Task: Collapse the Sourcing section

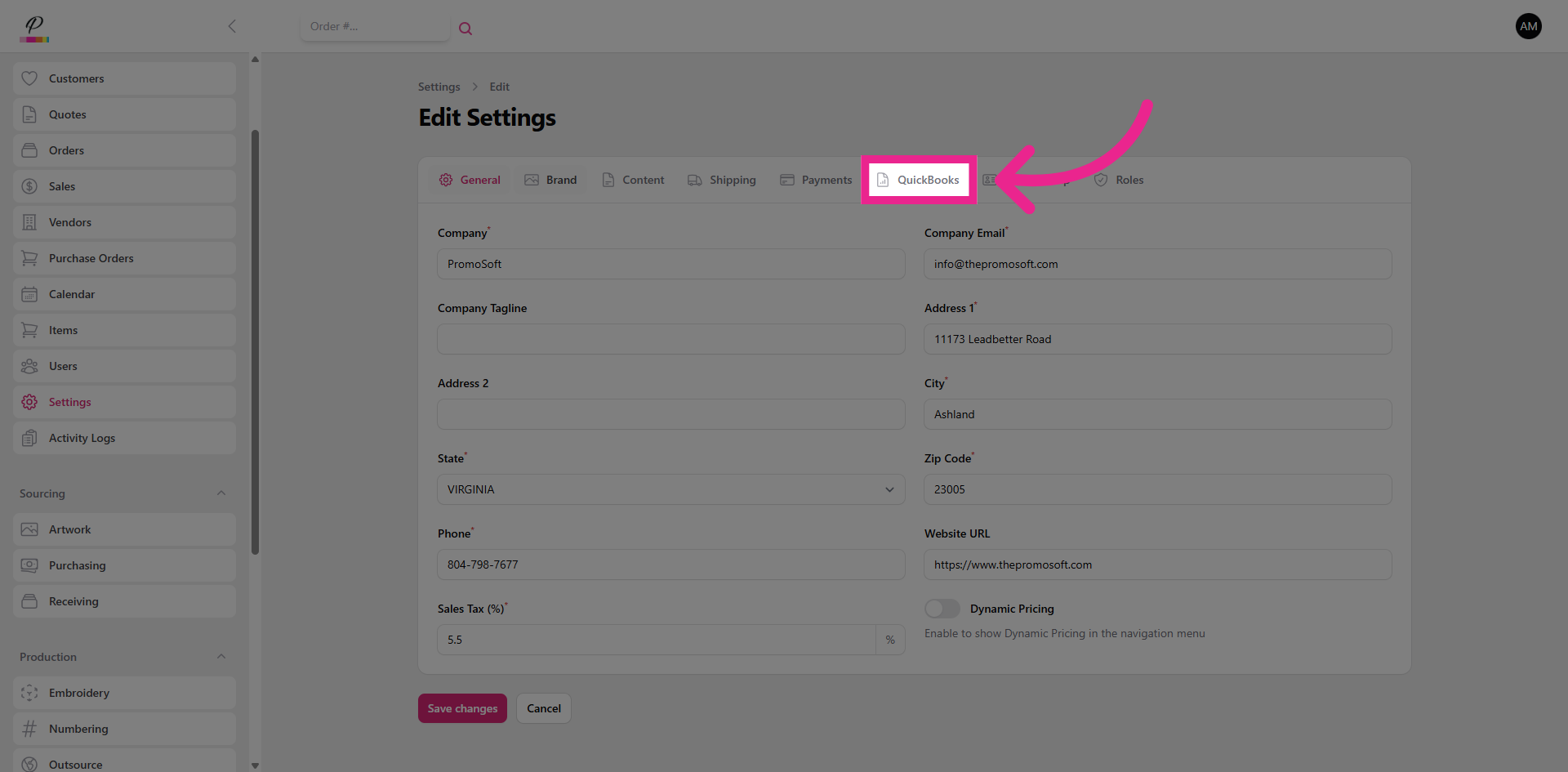Action: click(221, 493)
